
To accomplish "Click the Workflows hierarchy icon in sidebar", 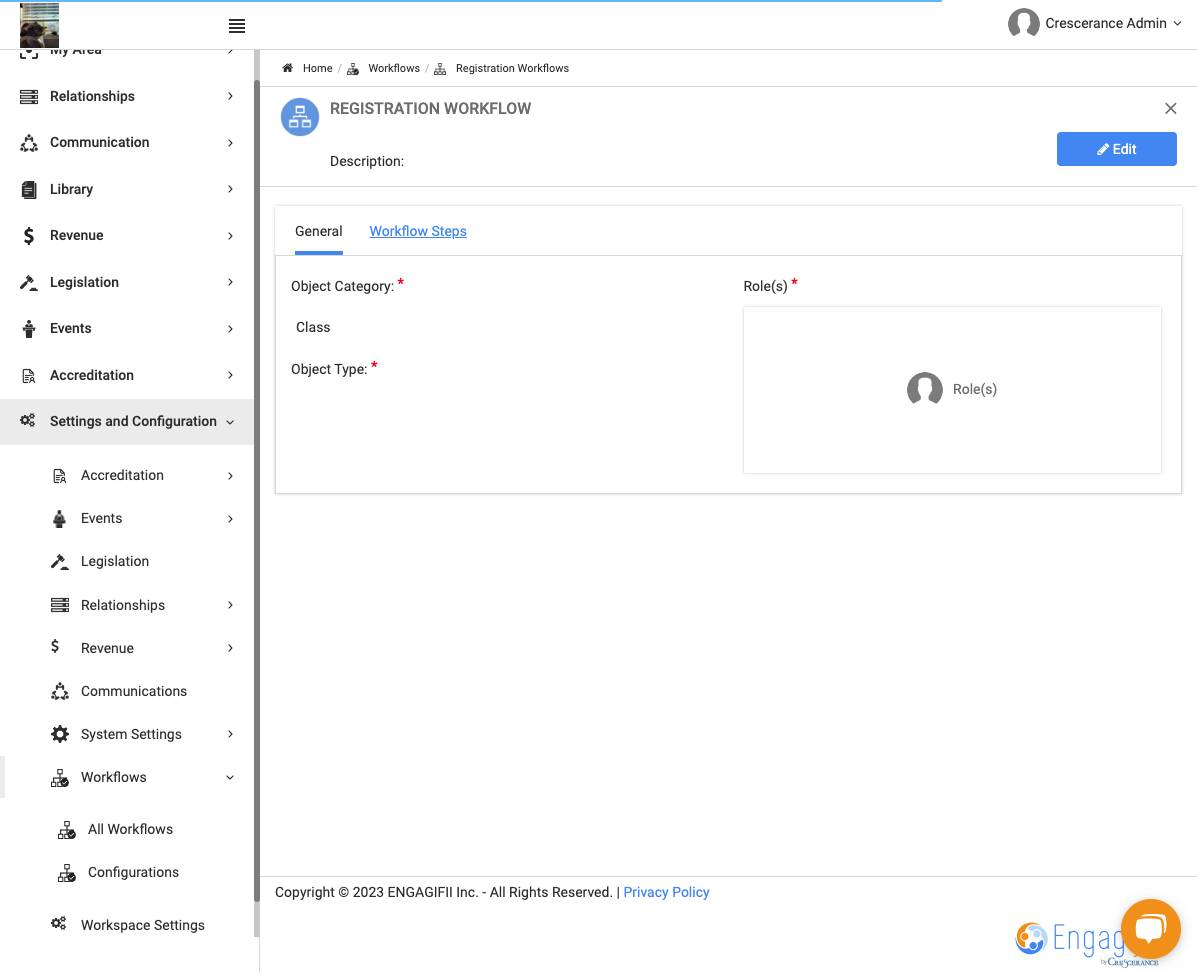I will point(60,778).
